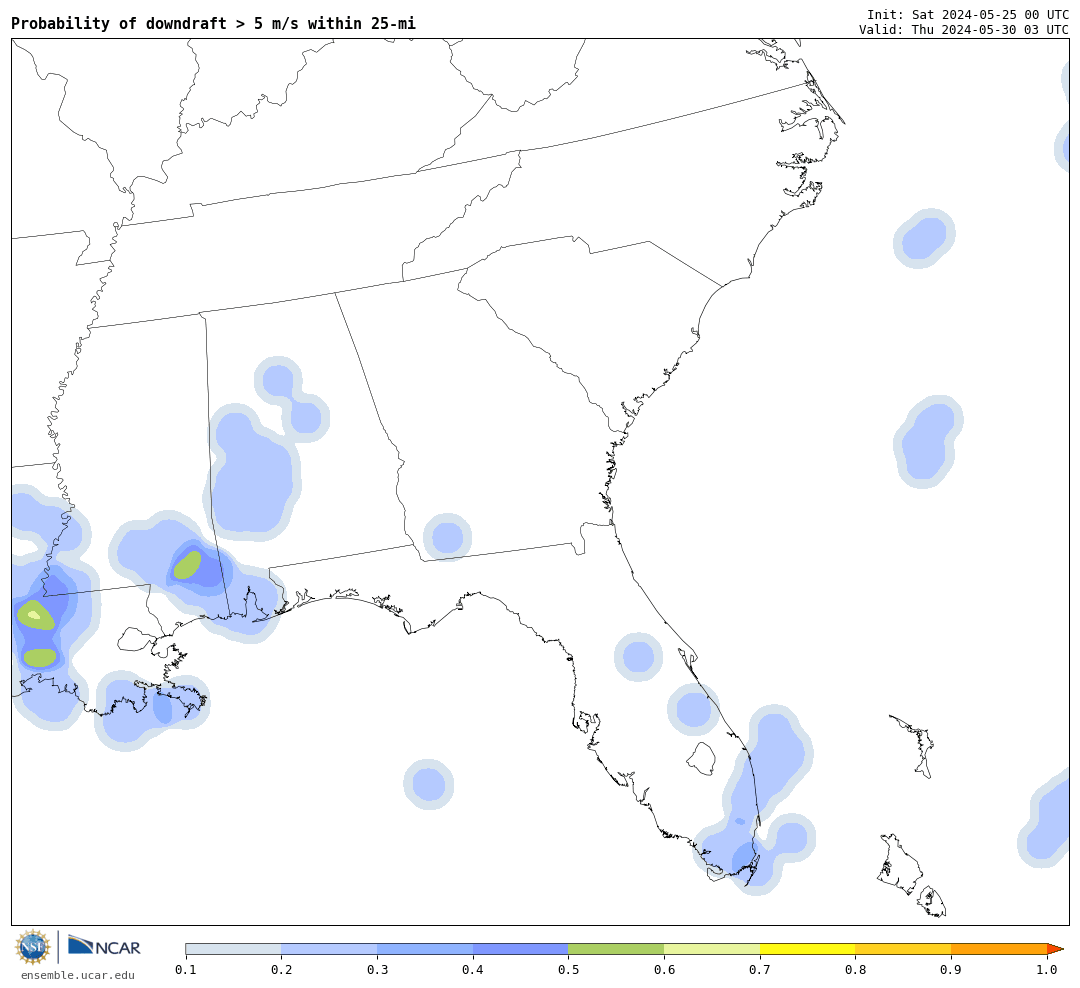
Task: Click the Init time text
Action: click(968, 14)
